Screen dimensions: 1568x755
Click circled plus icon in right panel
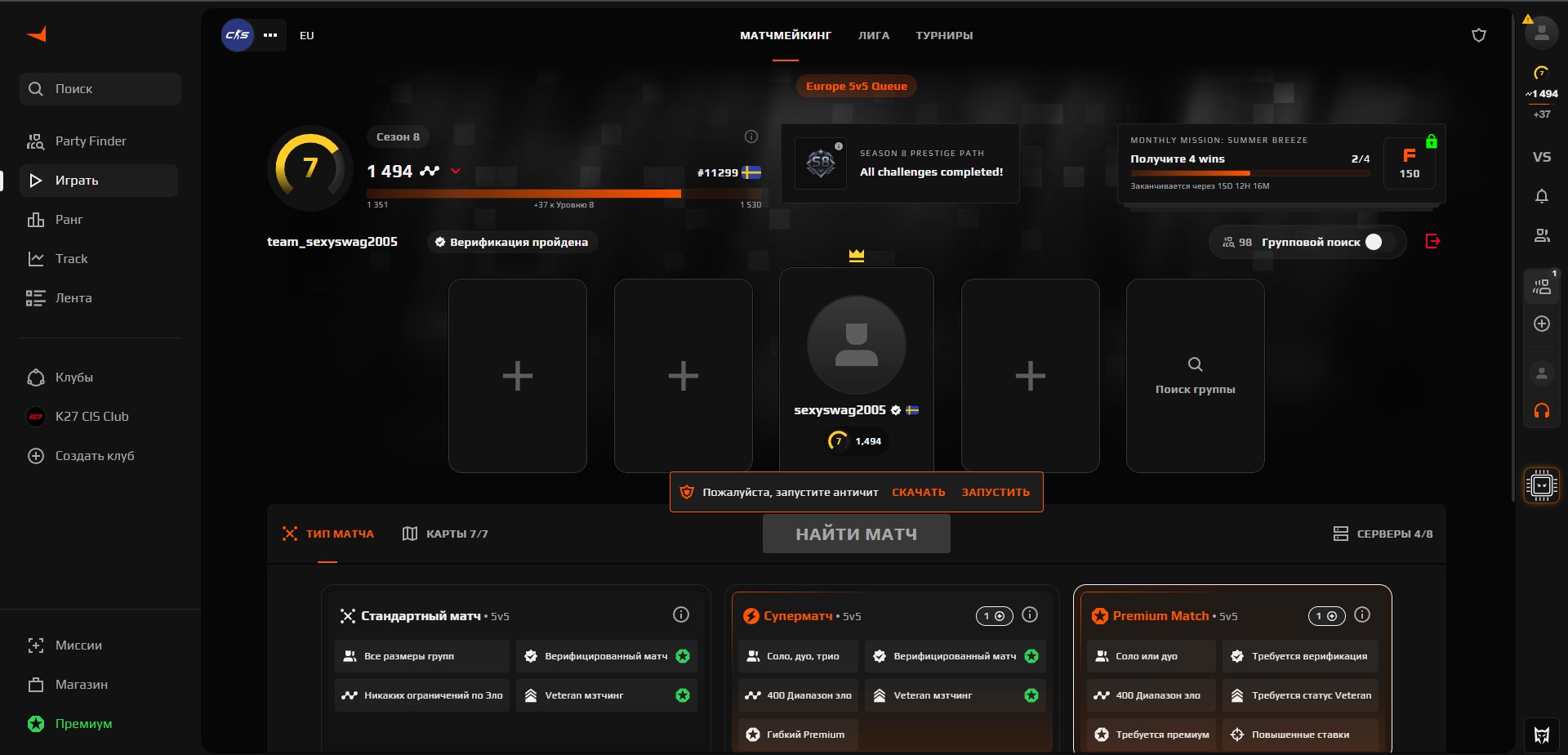[x=1542, y=324]
